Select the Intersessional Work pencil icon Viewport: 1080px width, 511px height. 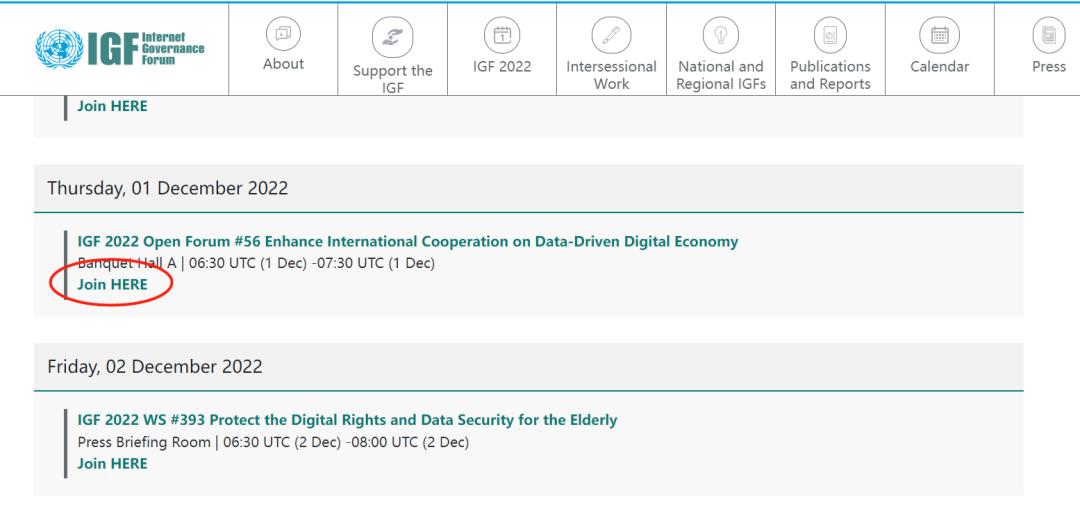tap(611, 35)
